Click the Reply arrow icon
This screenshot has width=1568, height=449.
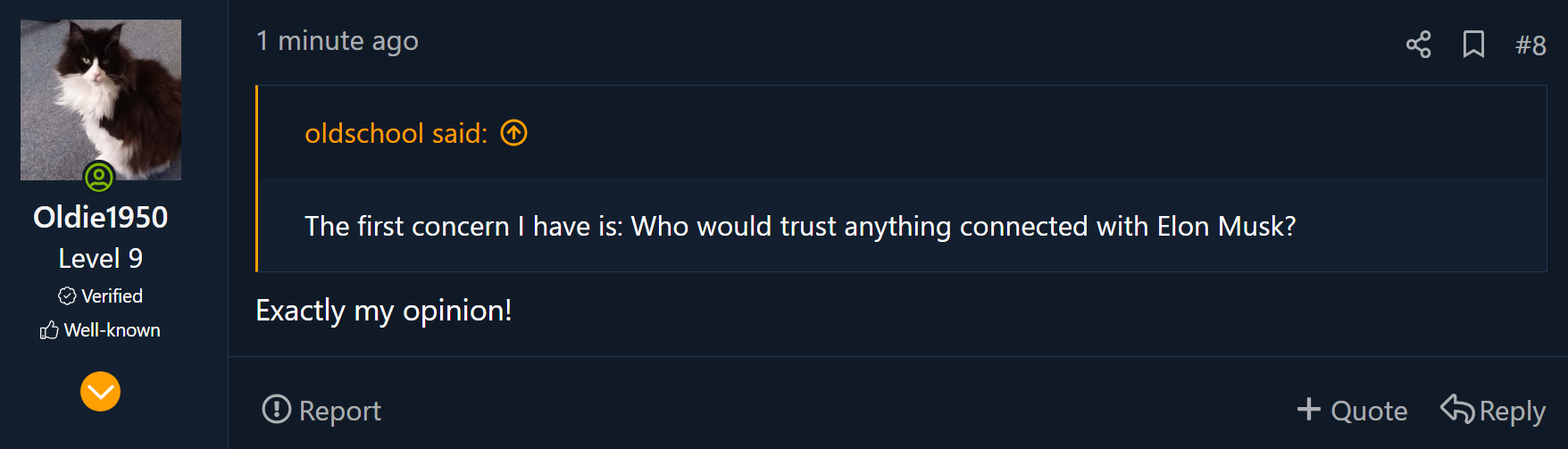(1457, 409)
